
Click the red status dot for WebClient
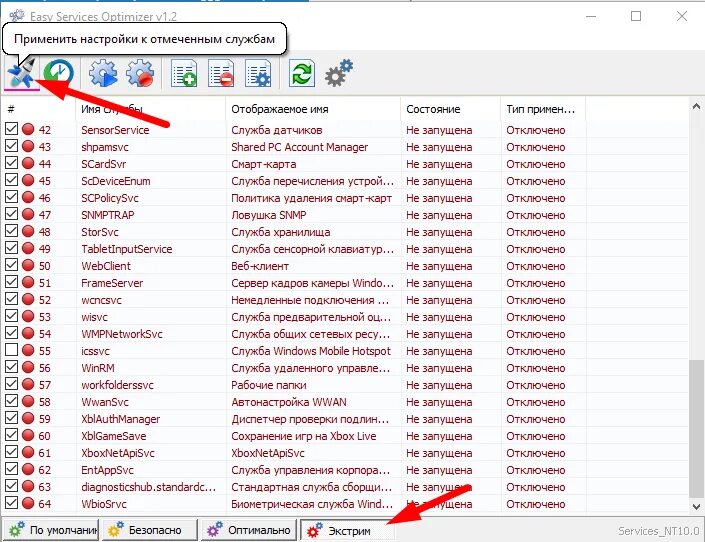coord(28,265)
